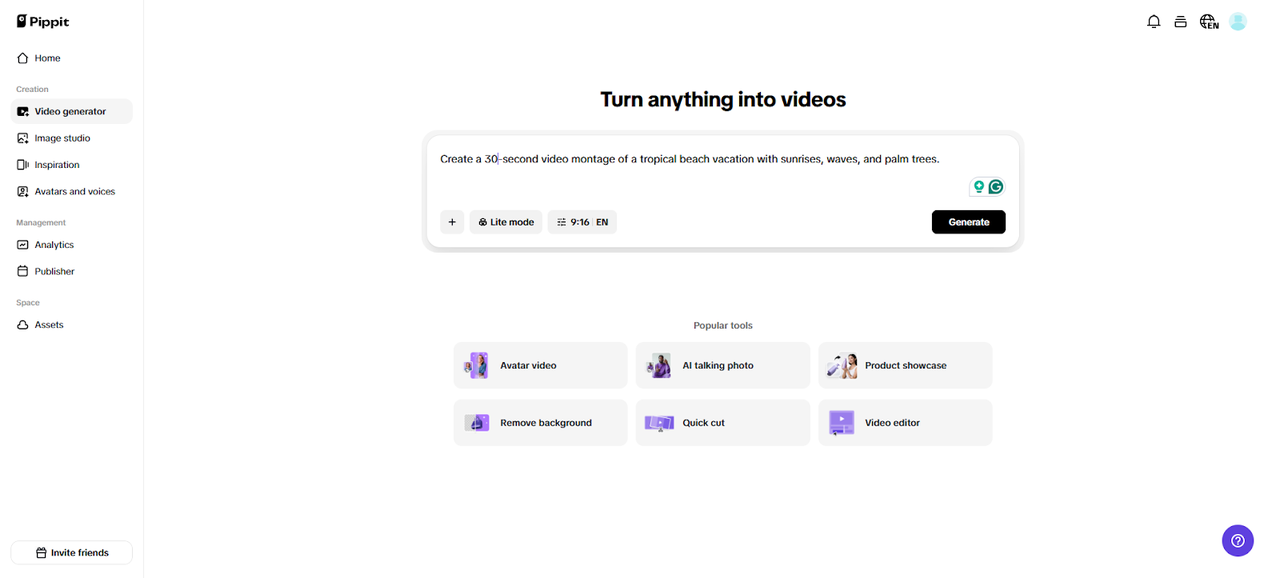Open the Image studio icon in sidebar
The image size is (1280, 578).
(x=22, y=137)
